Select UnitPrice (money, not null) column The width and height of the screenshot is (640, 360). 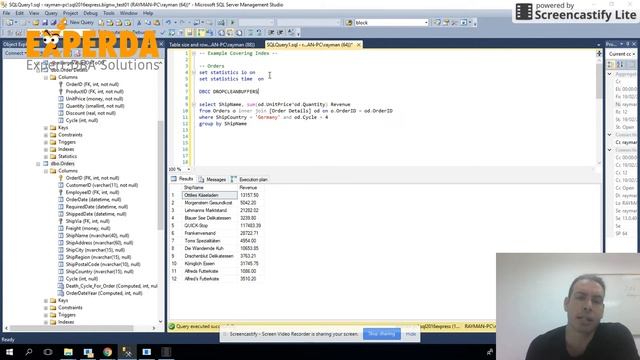click(94, 99)
